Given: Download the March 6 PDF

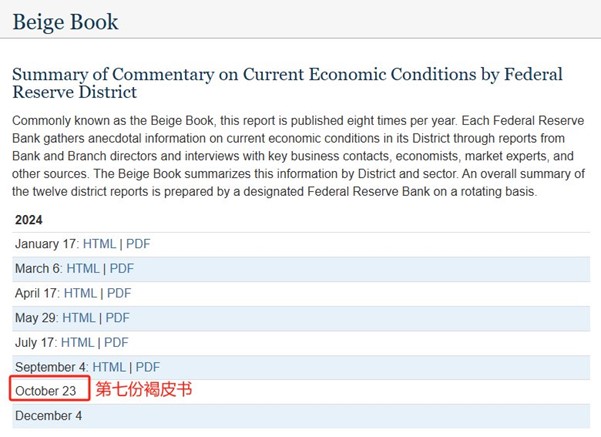Looking at the screenshot, I should tap(122, 269).
